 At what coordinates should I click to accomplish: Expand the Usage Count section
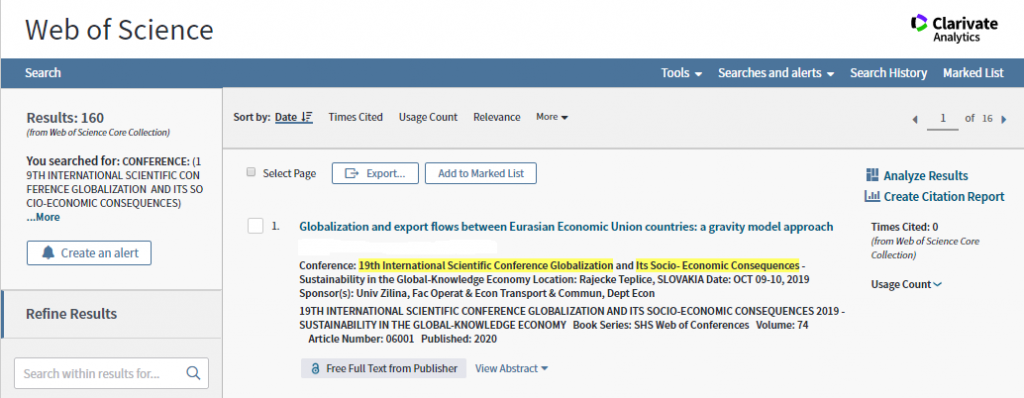tap(906, 284)
